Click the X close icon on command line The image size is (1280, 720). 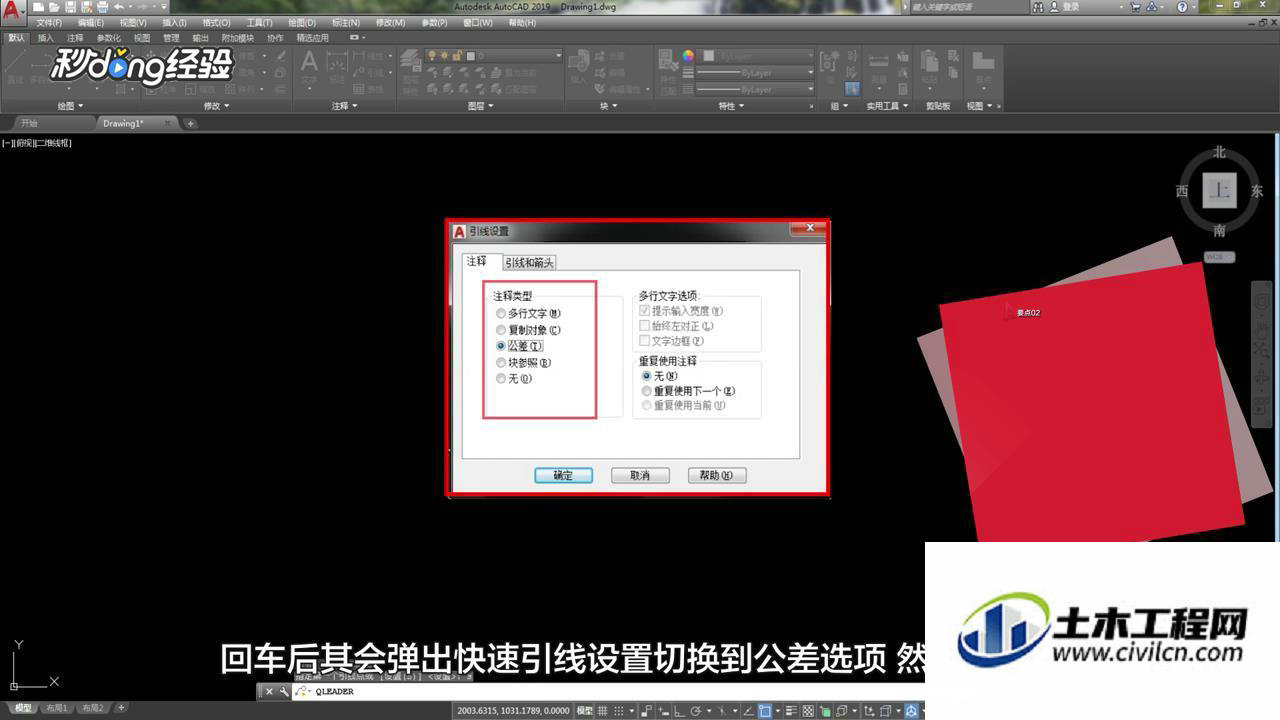pos(269,691)
